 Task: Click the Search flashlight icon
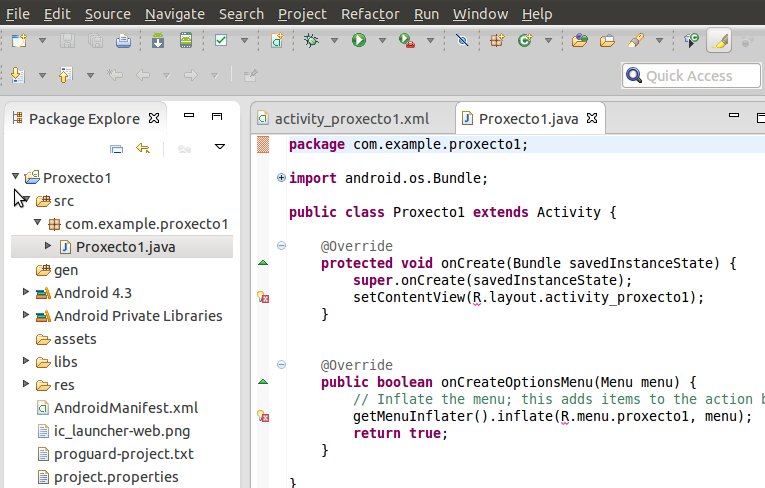pos(636,40)
